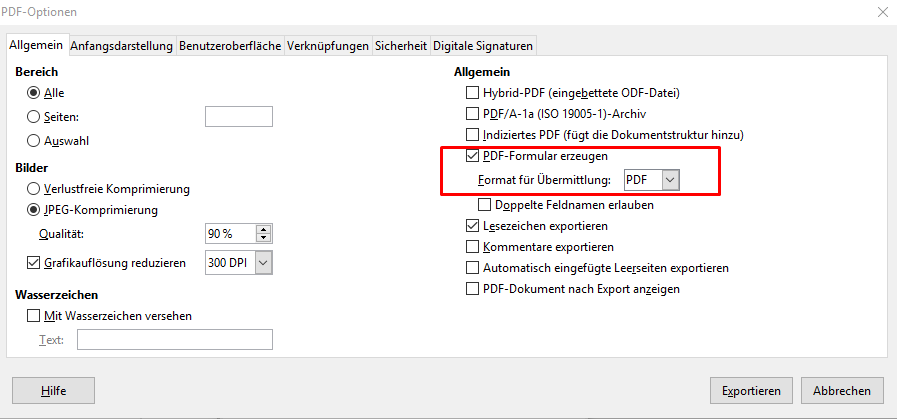
Task: Uncheck PDF-Formular erzeugen
Action: point(473,156)
